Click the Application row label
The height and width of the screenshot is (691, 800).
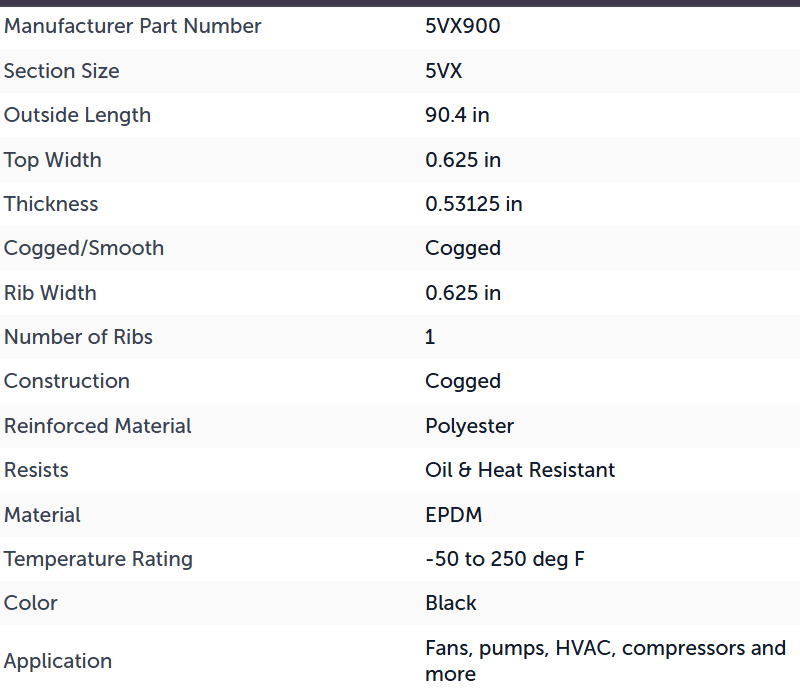pos(58,661)
